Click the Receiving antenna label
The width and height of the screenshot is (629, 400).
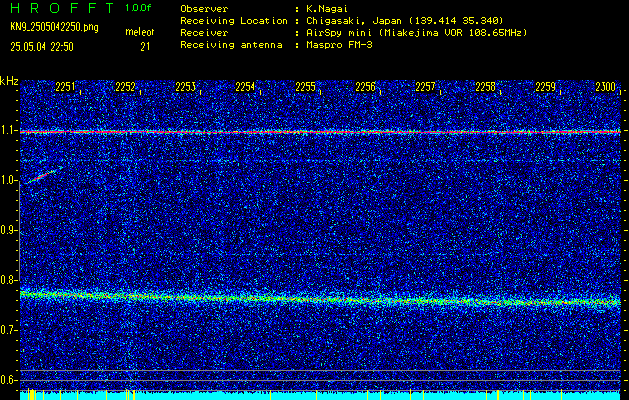tap(231, 45)
